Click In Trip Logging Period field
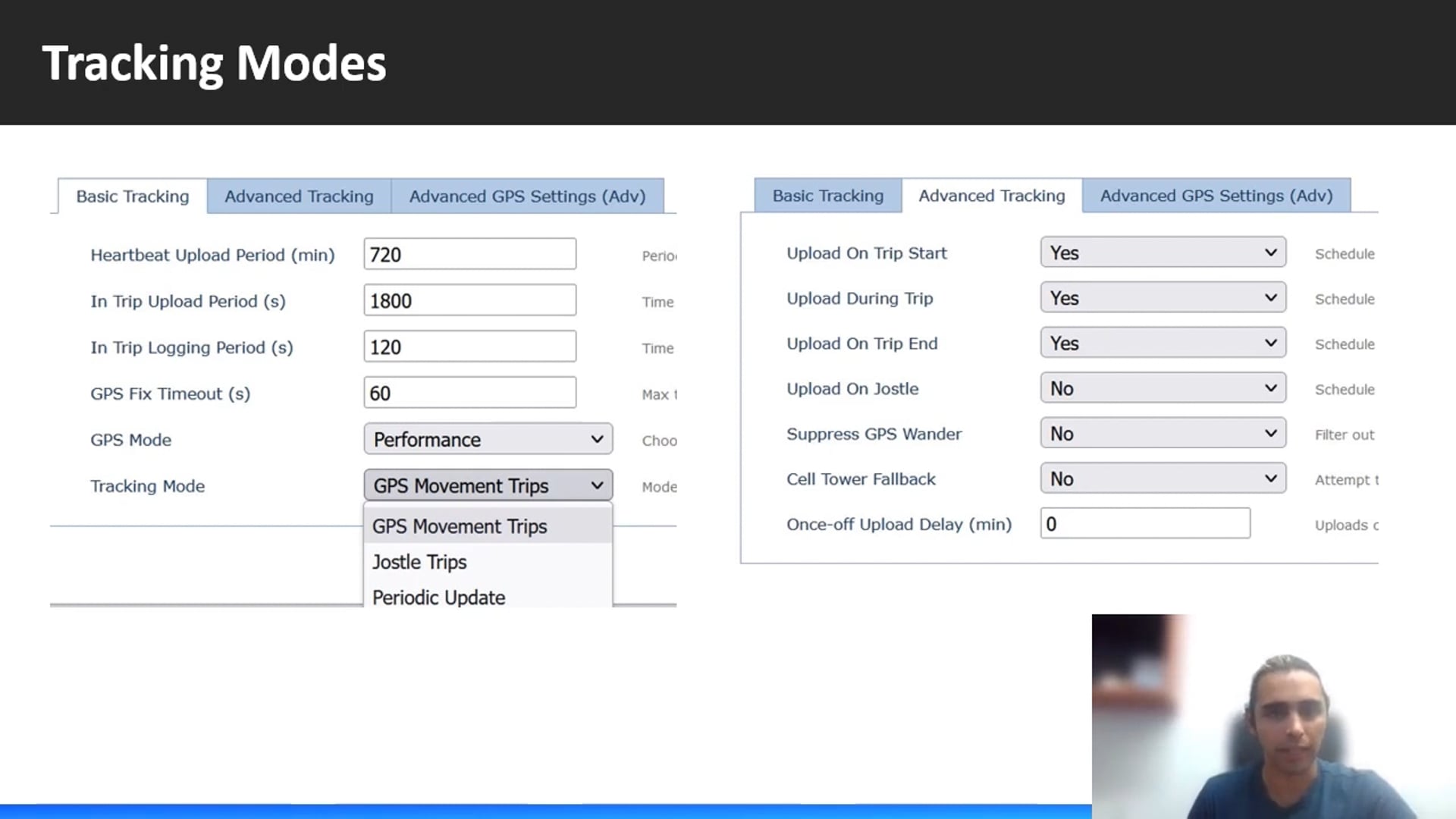Image resolution: width=1456 pixels, height=819 pixels. pos(469,347)
